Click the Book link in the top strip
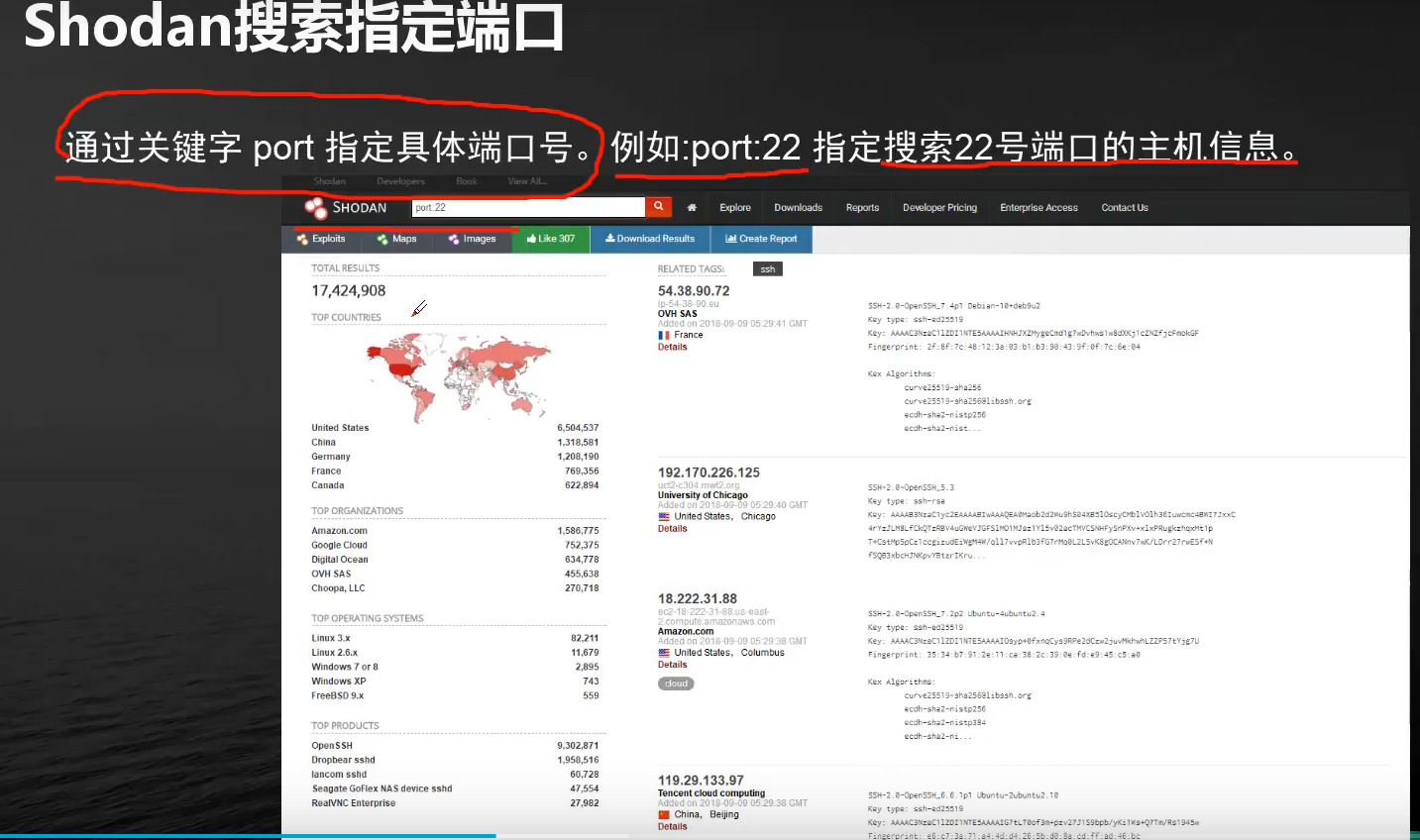The height and width of the screenshot is (840, 1420). tap(467, 181)
